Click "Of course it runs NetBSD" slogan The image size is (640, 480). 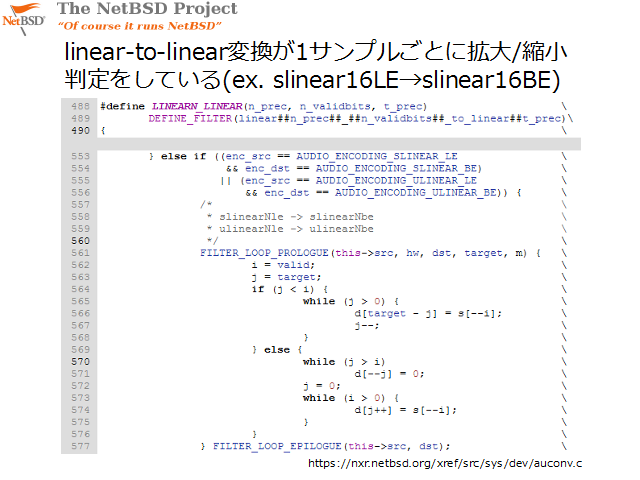140,26
